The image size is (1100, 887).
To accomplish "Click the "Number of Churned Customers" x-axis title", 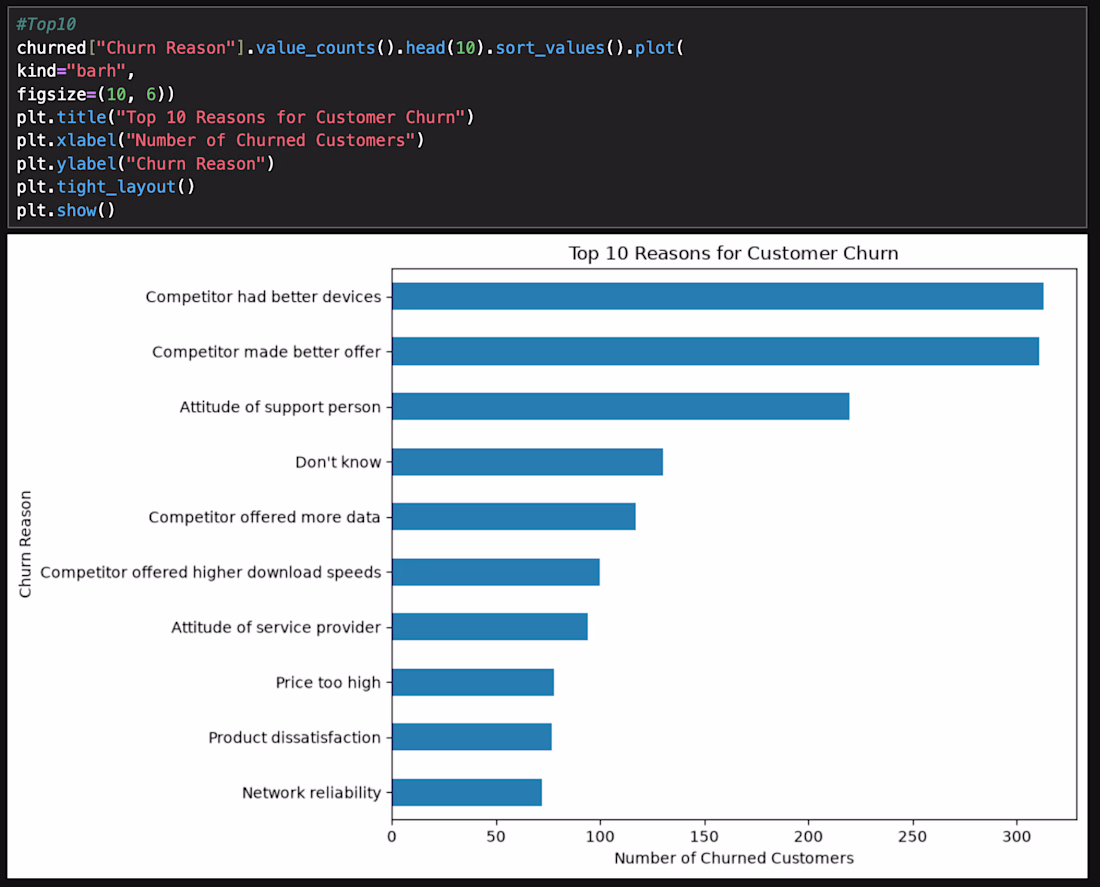I will 734,858.
